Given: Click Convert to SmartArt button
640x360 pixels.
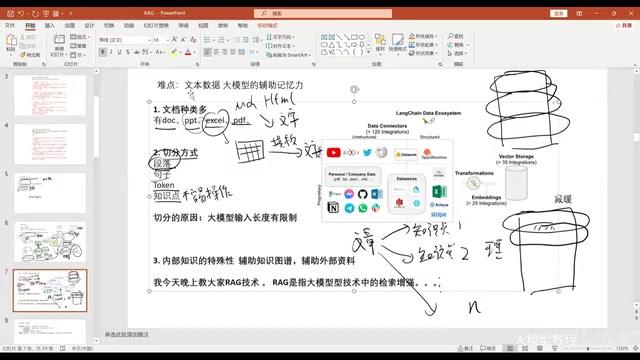Looking at the screenshot, I should (x=289, y=55).
